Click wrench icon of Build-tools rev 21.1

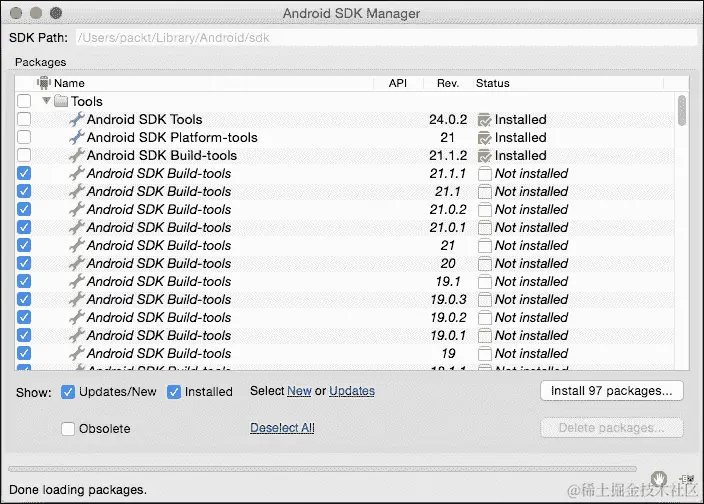point(77,191)
